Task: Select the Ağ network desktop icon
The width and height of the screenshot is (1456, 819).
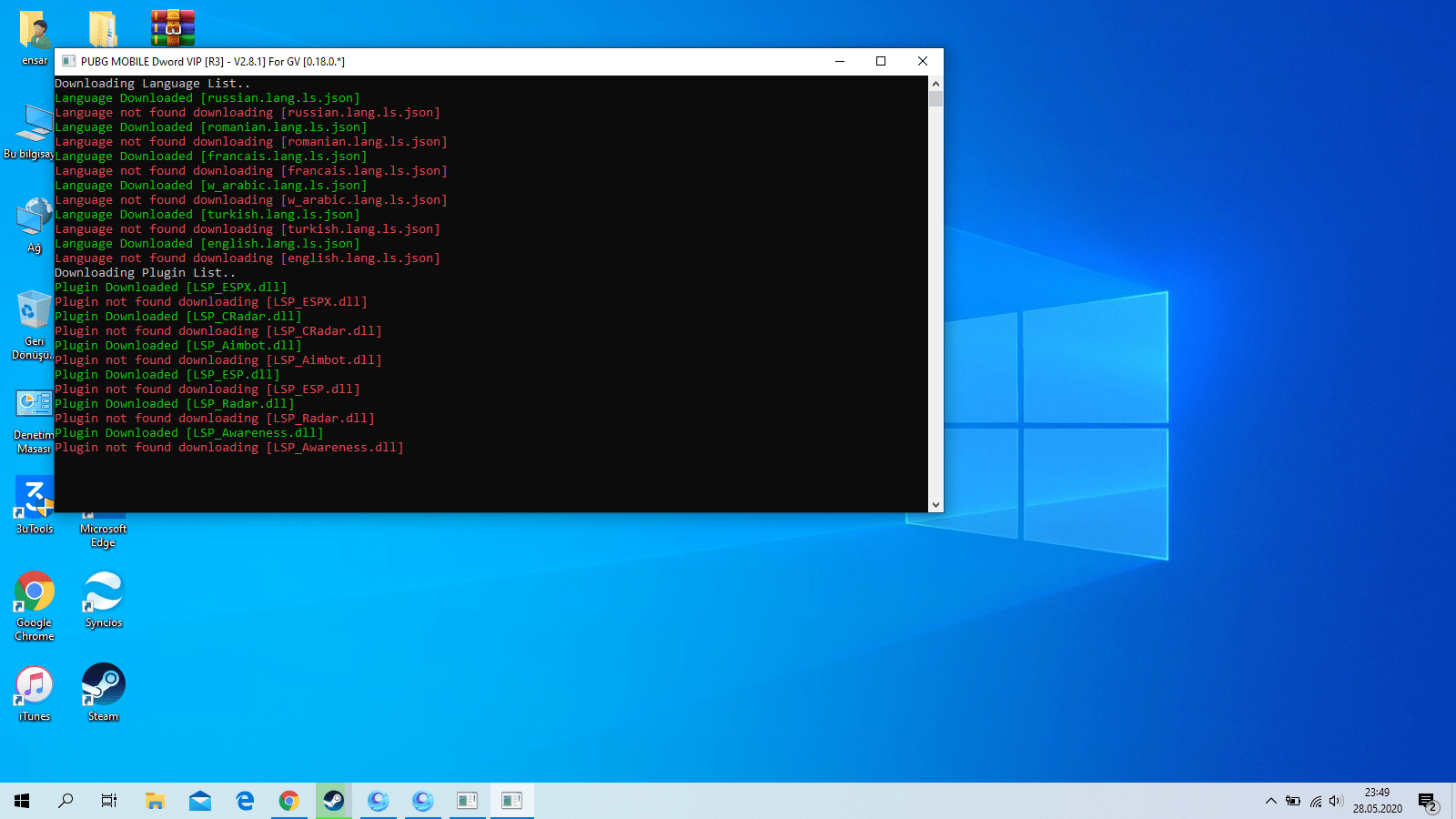Action: 34,225
